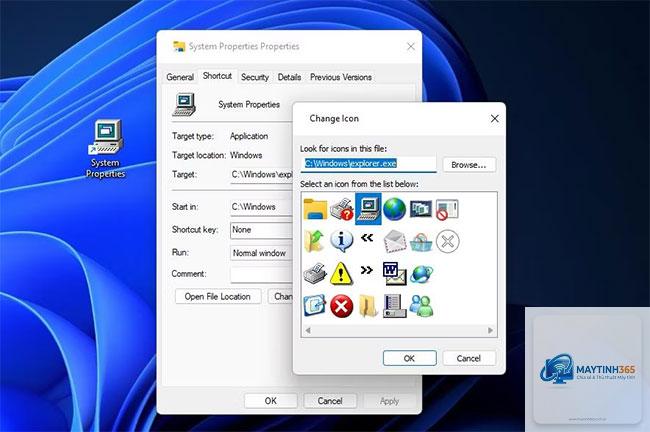Image resolution: width=650 pixels, height=432 pixels.
Task: Choose the blocked page with prohibition sign icon
Action: 447,209
